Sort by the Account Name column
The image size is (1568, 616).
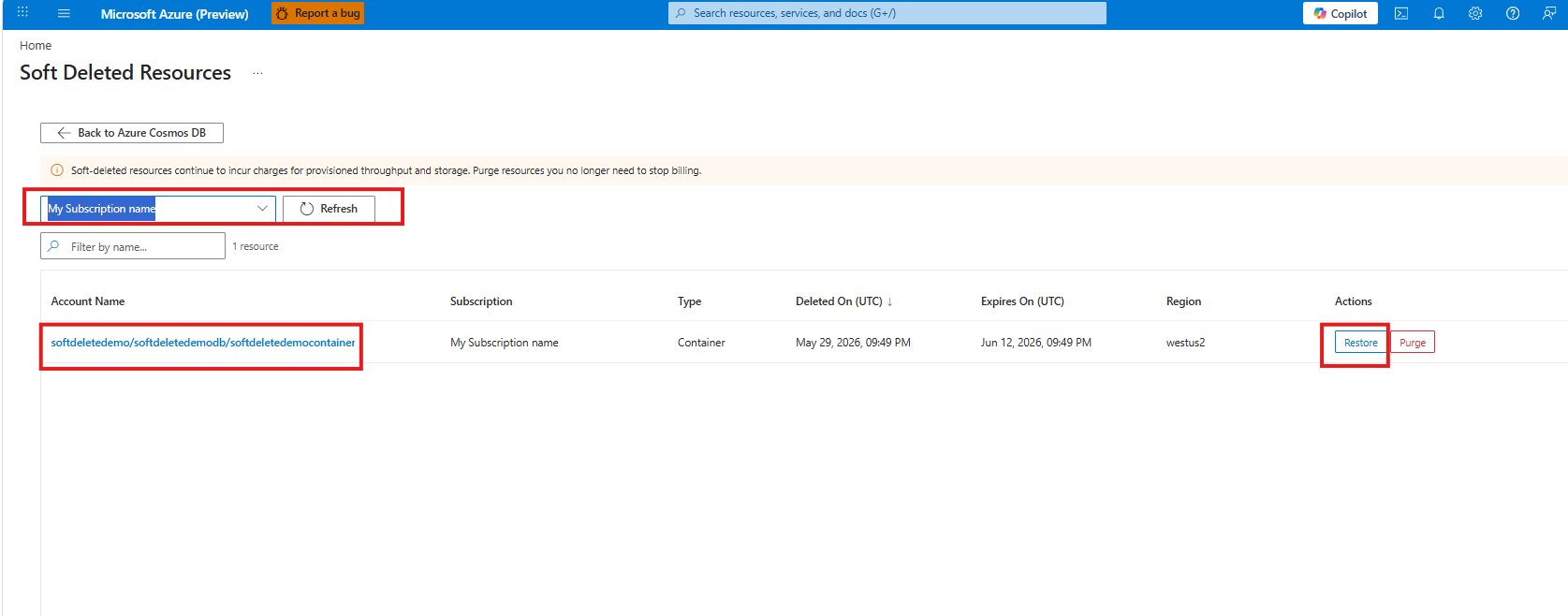88,301
